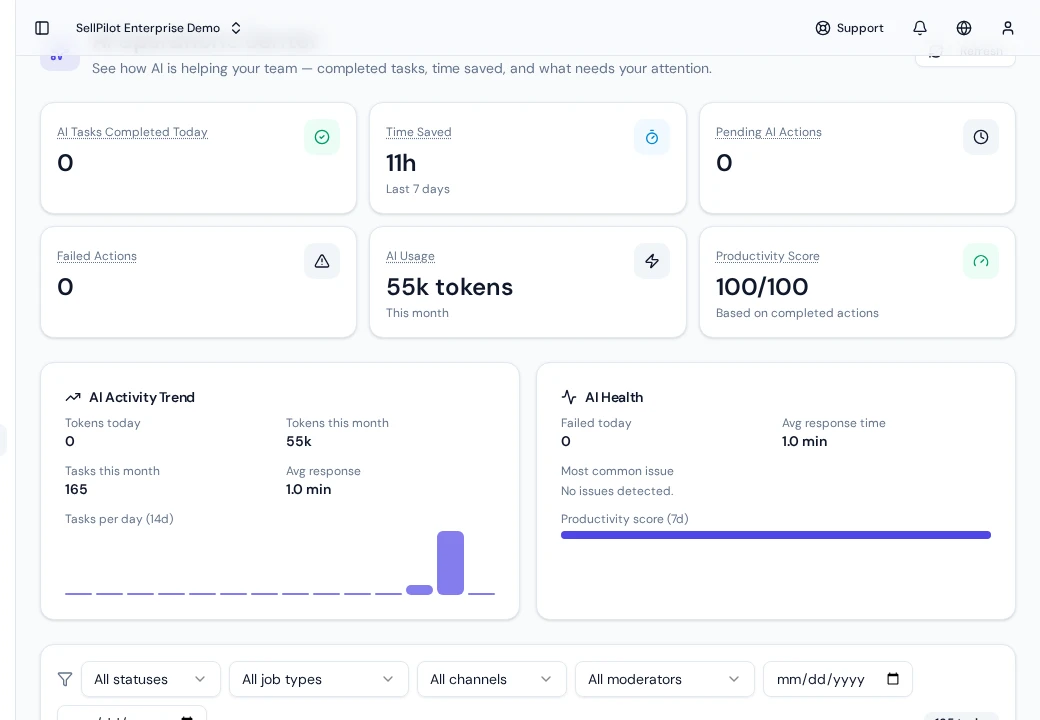Click the AI Usage label
This screenshot has height=720, width=1040.
pyautogui.click(x=411, y=256)
